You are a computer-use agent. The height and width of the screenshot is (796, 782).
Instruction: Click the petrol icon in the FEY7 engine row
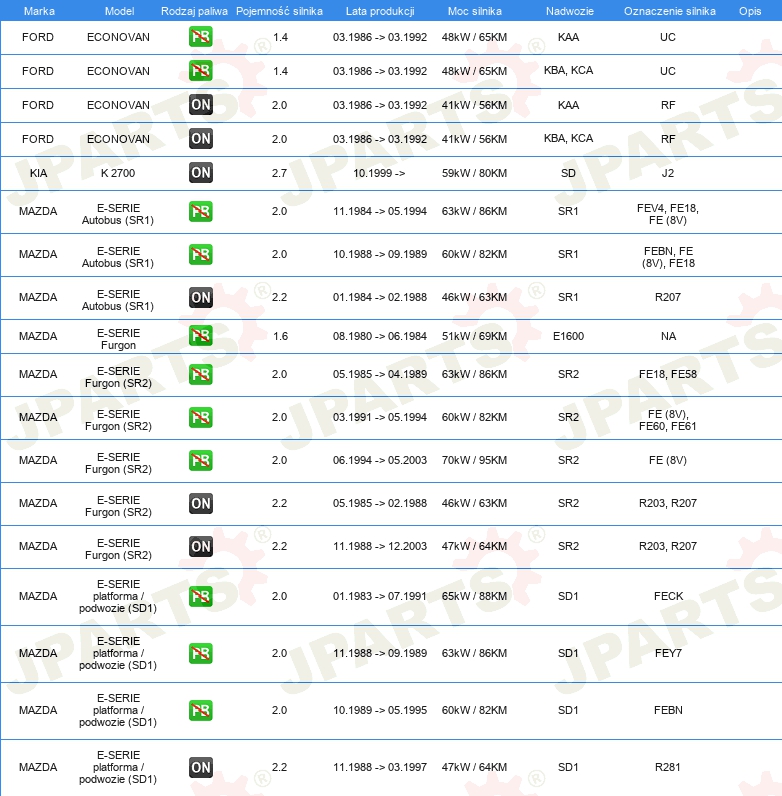point(201,653)
